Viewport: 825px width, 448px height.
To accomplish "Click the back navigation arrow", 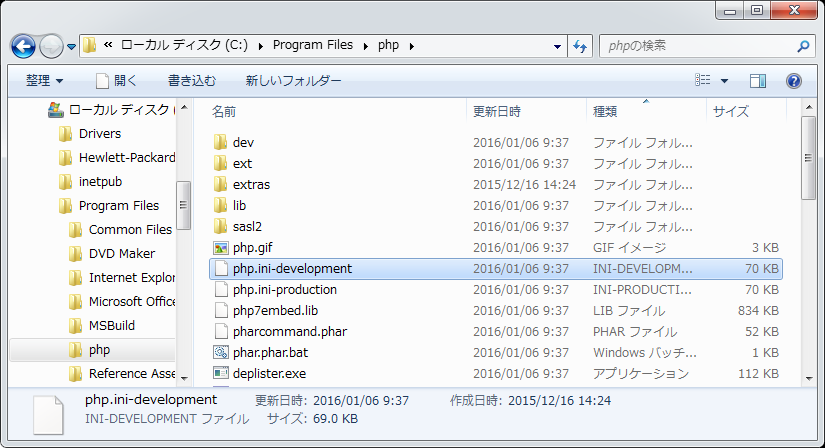I will tap(24, 46).
